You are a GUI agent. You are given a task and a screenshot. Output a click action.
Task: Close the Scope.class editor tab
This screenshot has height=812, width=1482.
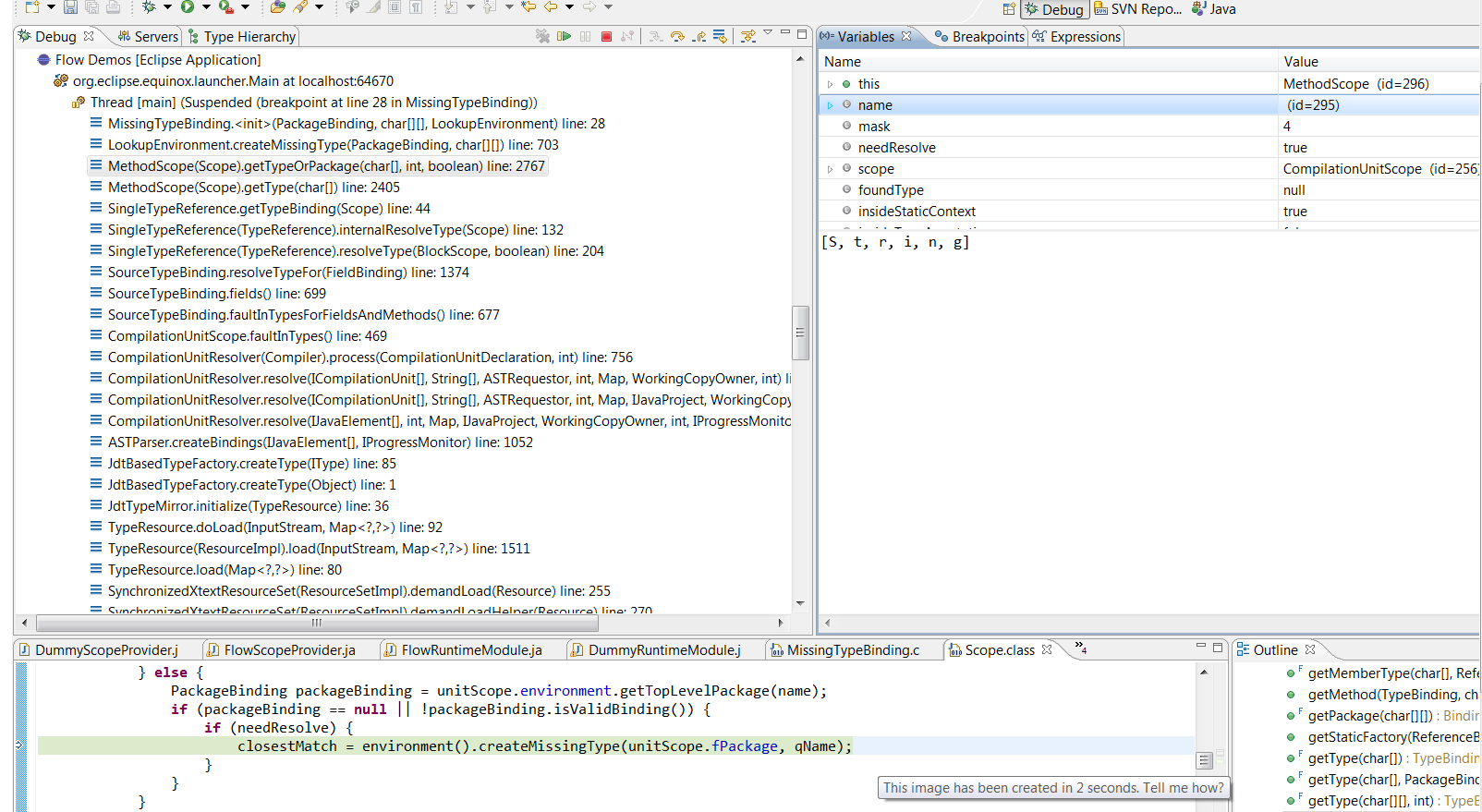(x=1047, y=649)
